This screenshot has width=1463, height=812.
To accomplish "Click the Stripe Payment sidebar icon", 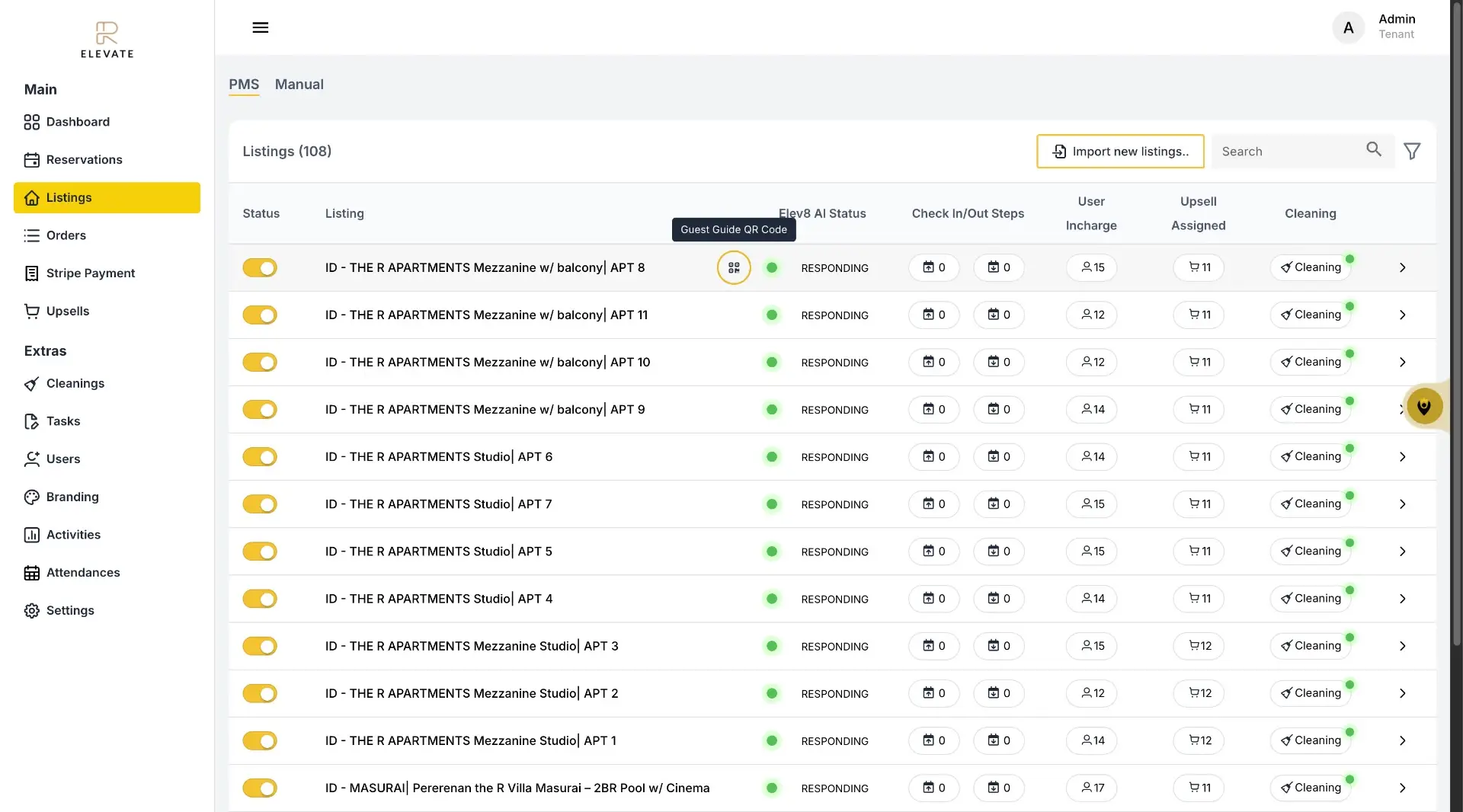I will point(31,273).
